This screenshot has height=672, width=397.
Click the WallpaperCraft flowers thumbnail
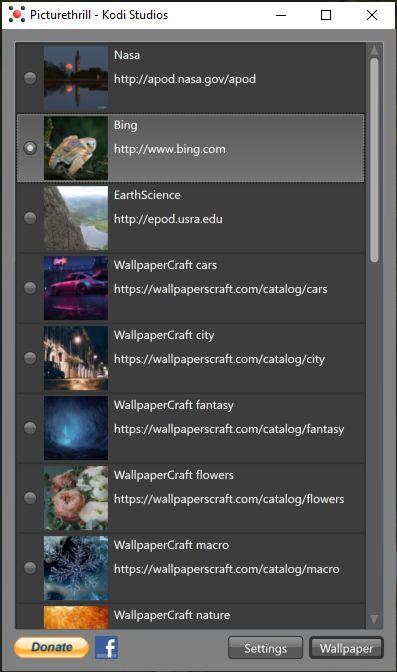[x=76, y=498]
